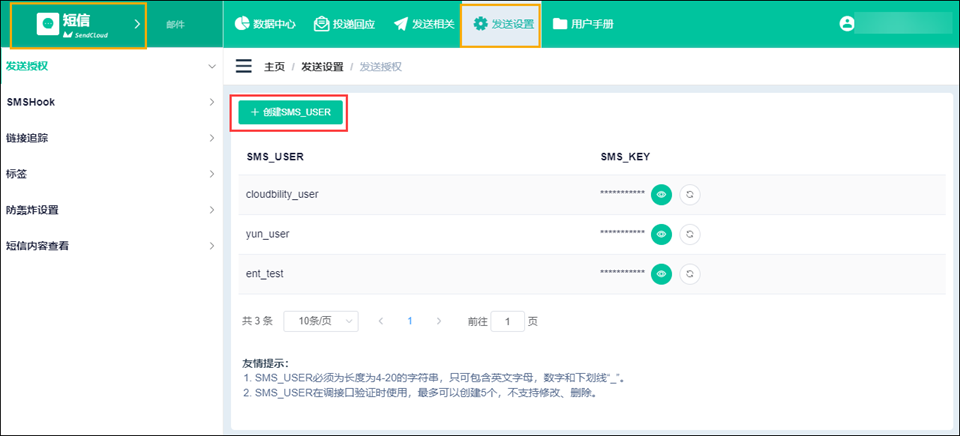Image resolution: width=960 pixels, height=436 pixels.
Task: Expand SMSHook sidebar section
Action: (x=110, y=102)
